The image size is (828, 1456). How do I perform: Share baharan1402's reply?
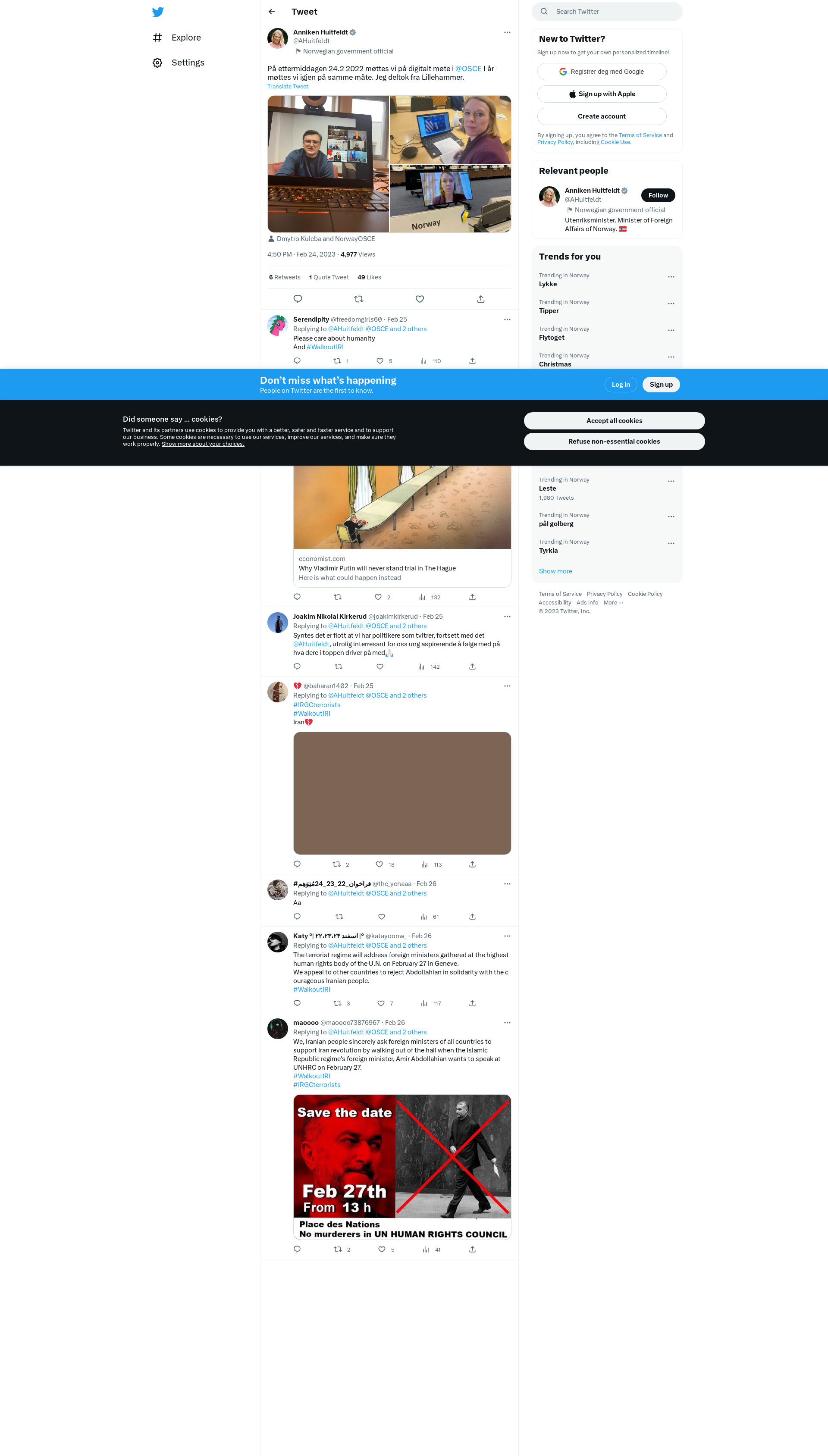coord(472,865)
